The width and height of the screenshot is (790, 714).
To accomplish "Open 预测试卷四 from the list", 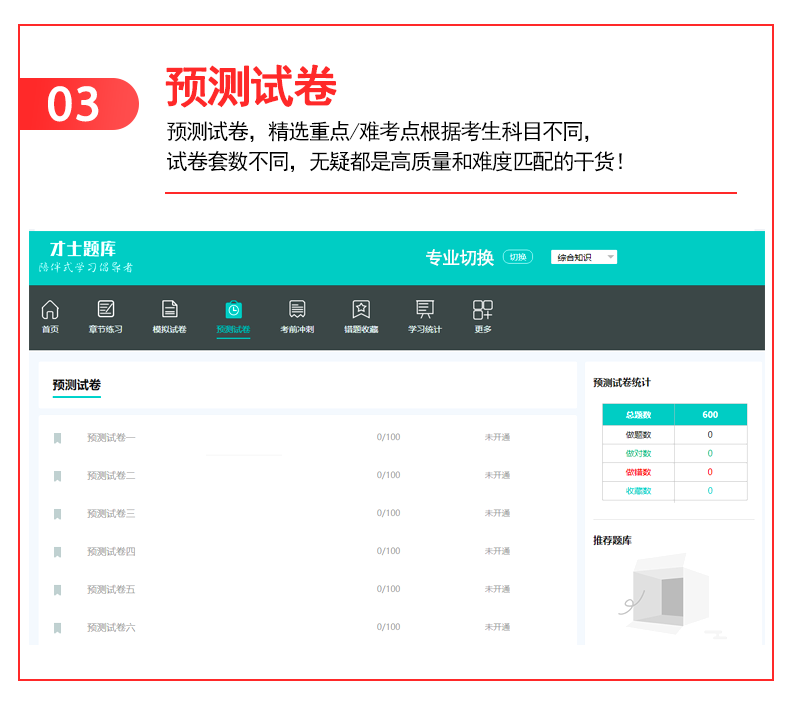I will click(111, 551).
